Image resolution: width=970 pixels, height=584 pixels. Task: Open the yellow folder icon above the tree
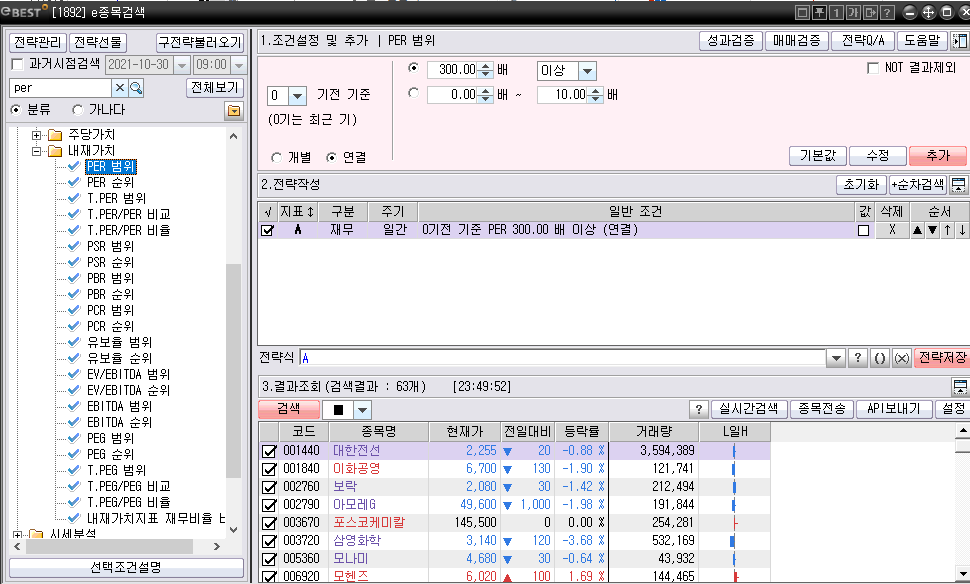[x=234, y=111]
